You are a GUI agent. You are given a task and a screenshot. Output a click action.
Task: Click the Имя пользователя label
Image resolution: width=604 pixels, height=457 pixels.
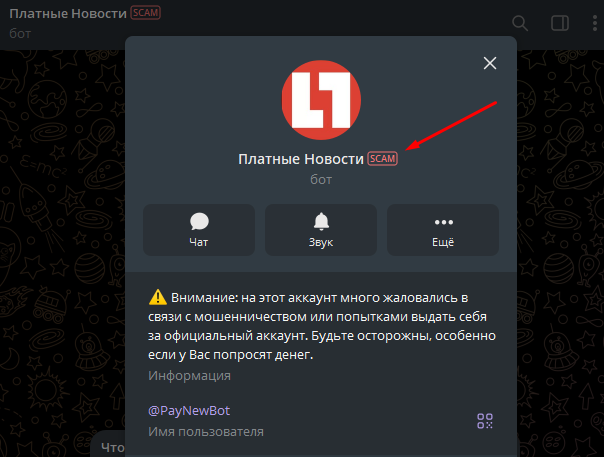click(206, 432)
